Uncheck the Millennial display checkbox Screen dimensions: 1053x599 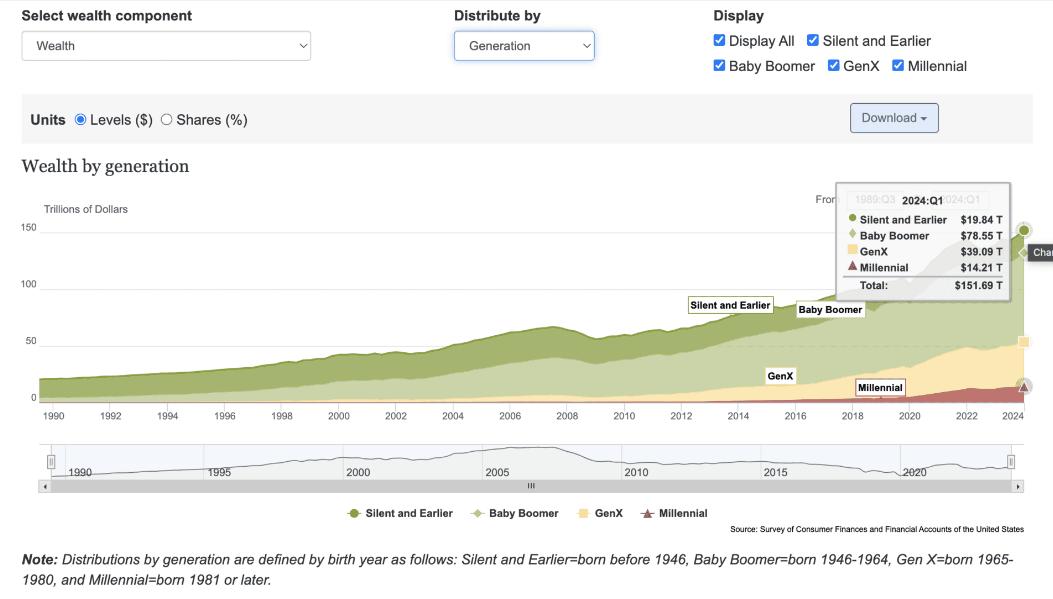898,66
